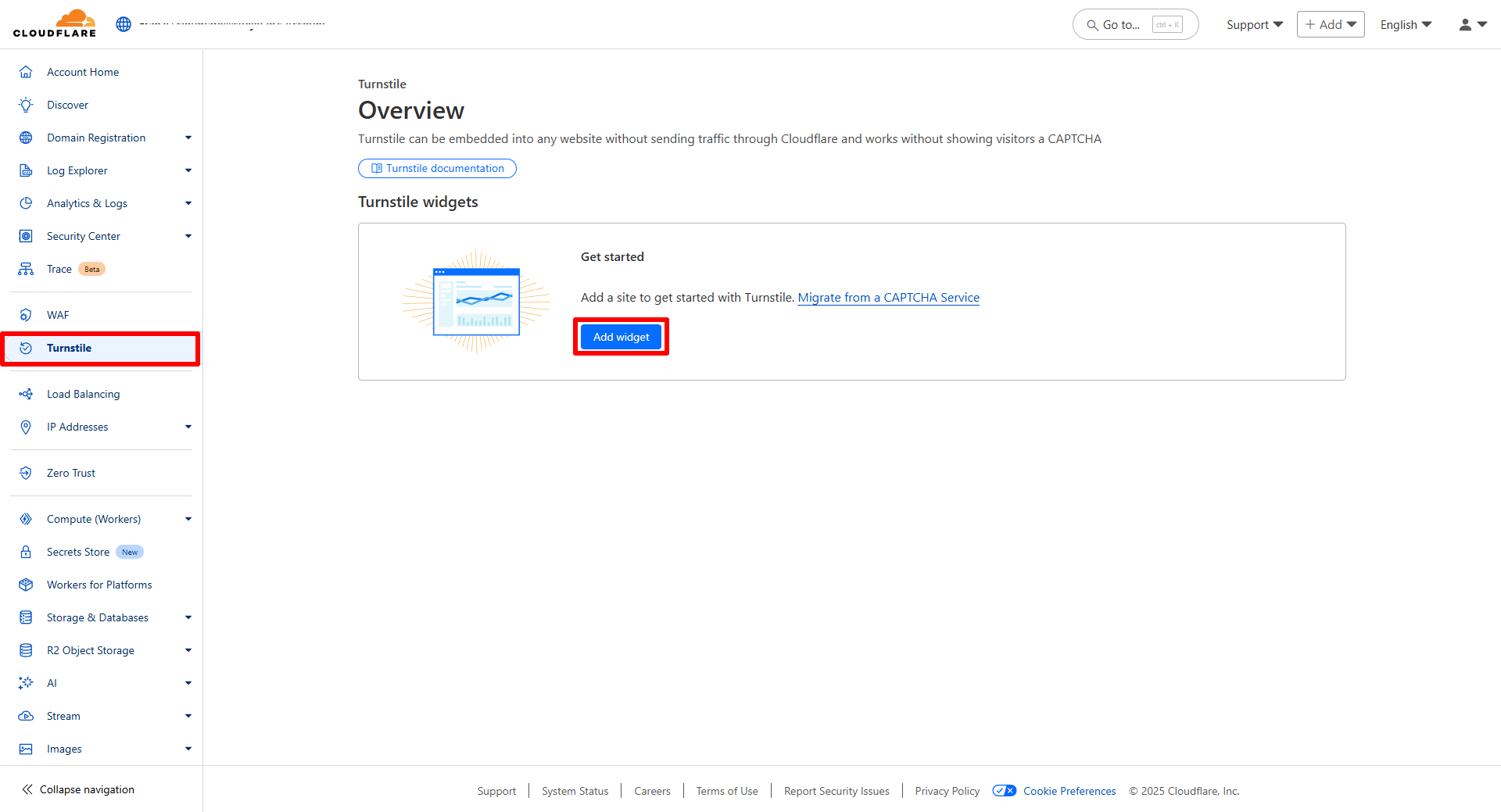1501x812 pixels.
Task: Click the R2 Object Storage icon
Action: coord(26,650)
